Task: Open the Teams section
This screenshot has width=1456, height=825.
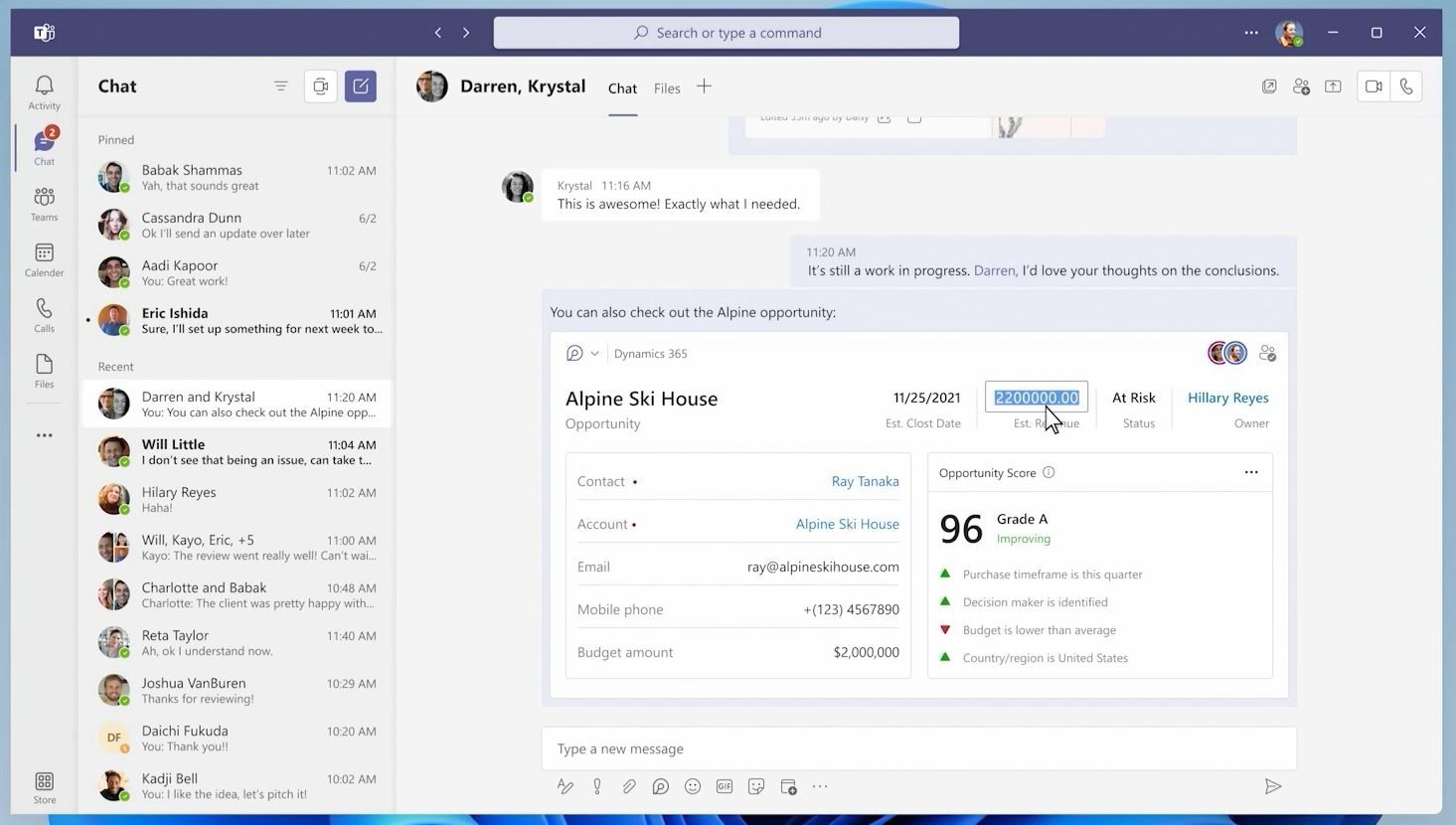Action: pyautogui.click(x=44, y=204)
